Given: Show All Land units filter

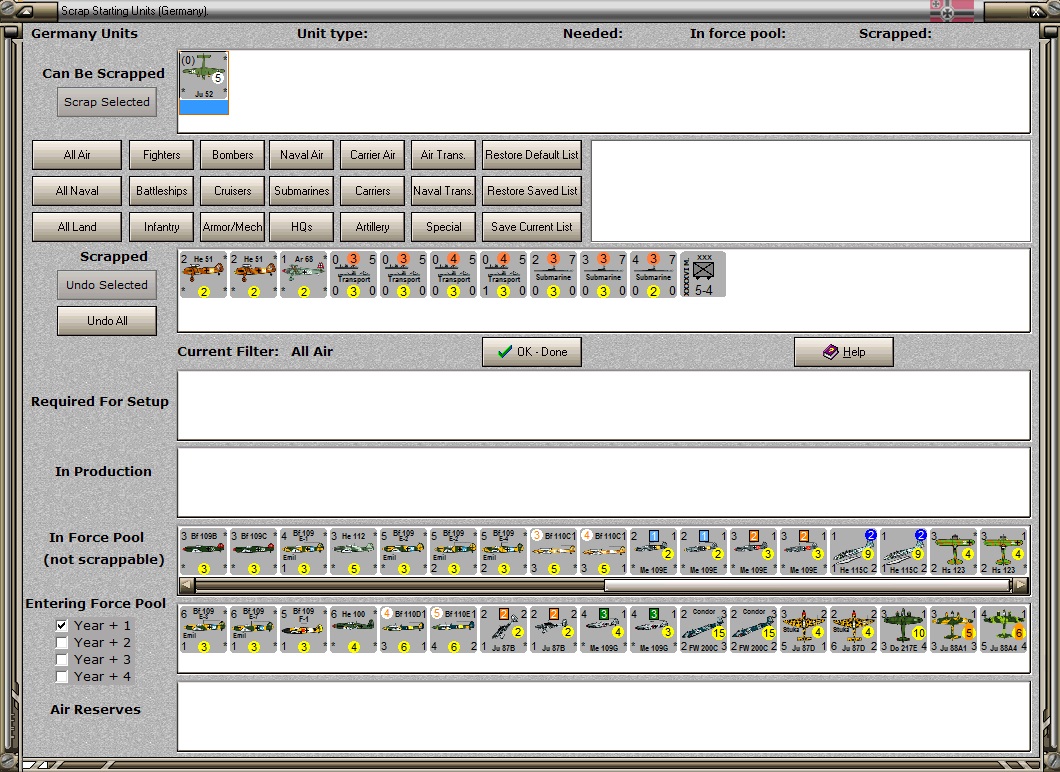Looking at the screenshot, I should [x=77, y=227].
